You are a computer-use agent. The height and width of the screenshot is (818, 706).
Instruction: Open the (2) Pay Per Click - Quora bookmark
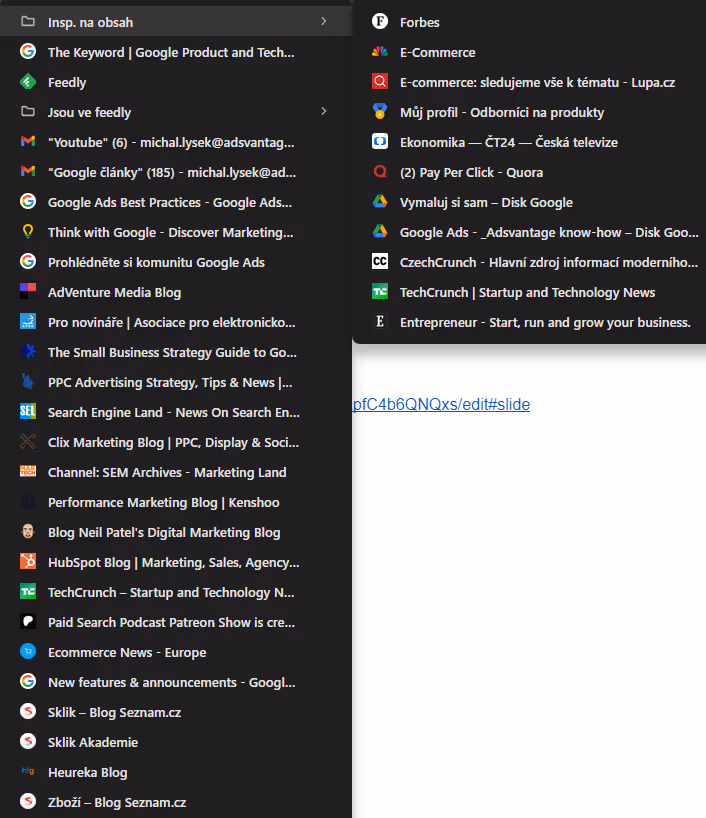coord(530,172)
